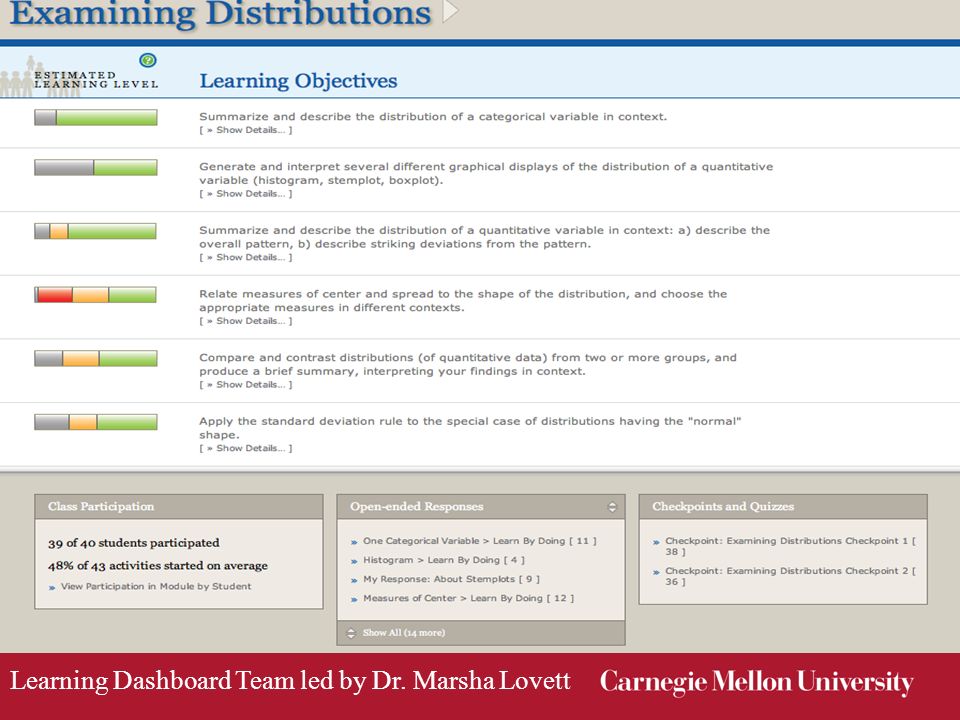Image resolution: width=960 pixels, height=720 pixels.
Task: Show details for compare and contrast distributions objective
Action: [x=246, y=384]
